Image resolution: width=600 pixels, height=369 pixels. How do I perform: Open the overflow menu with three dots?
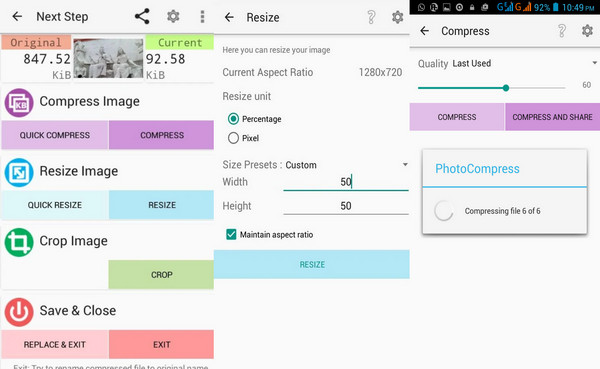click(202, 16)
